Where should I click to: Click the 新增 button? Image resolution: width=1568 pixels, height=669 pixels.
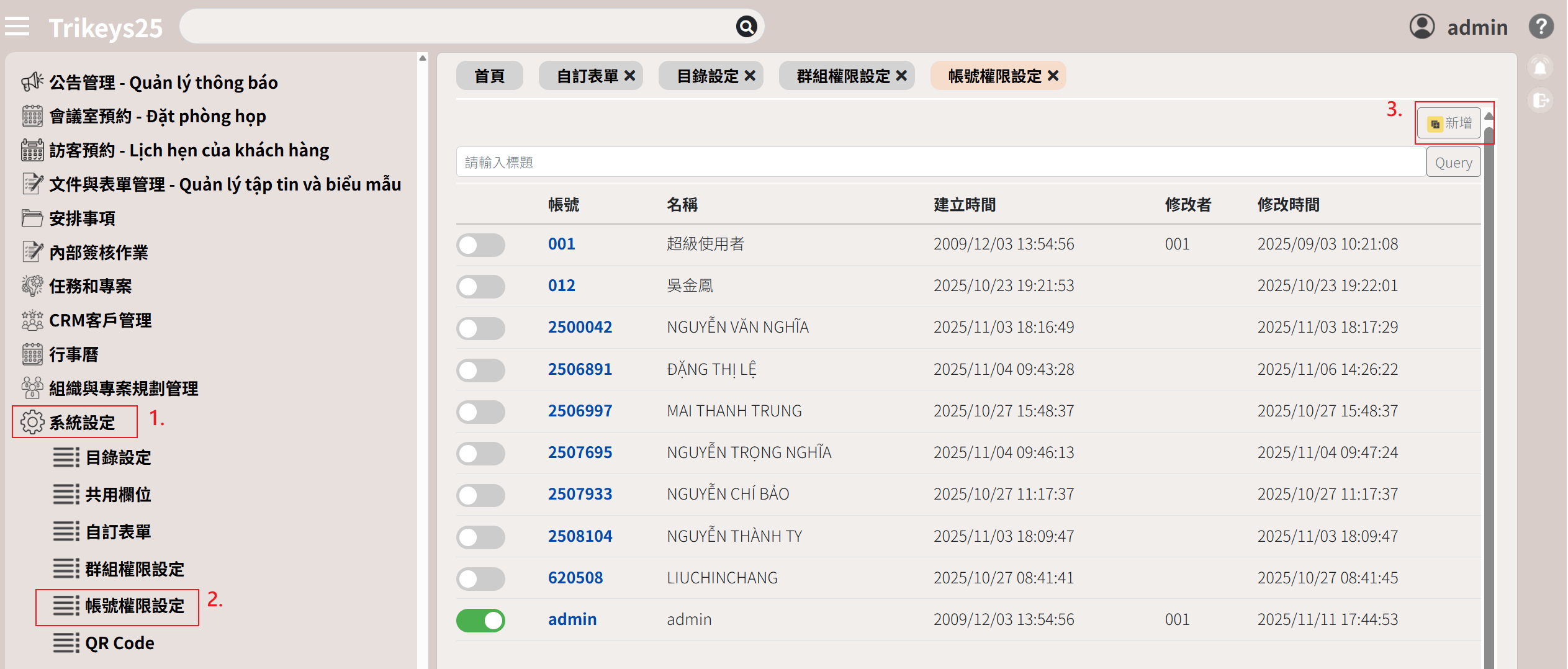coord(1449,123)
